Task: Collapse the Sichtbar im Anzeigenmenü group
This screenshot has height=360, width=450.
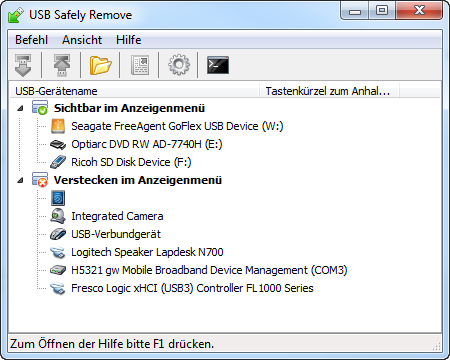Action: click(21, 108)
